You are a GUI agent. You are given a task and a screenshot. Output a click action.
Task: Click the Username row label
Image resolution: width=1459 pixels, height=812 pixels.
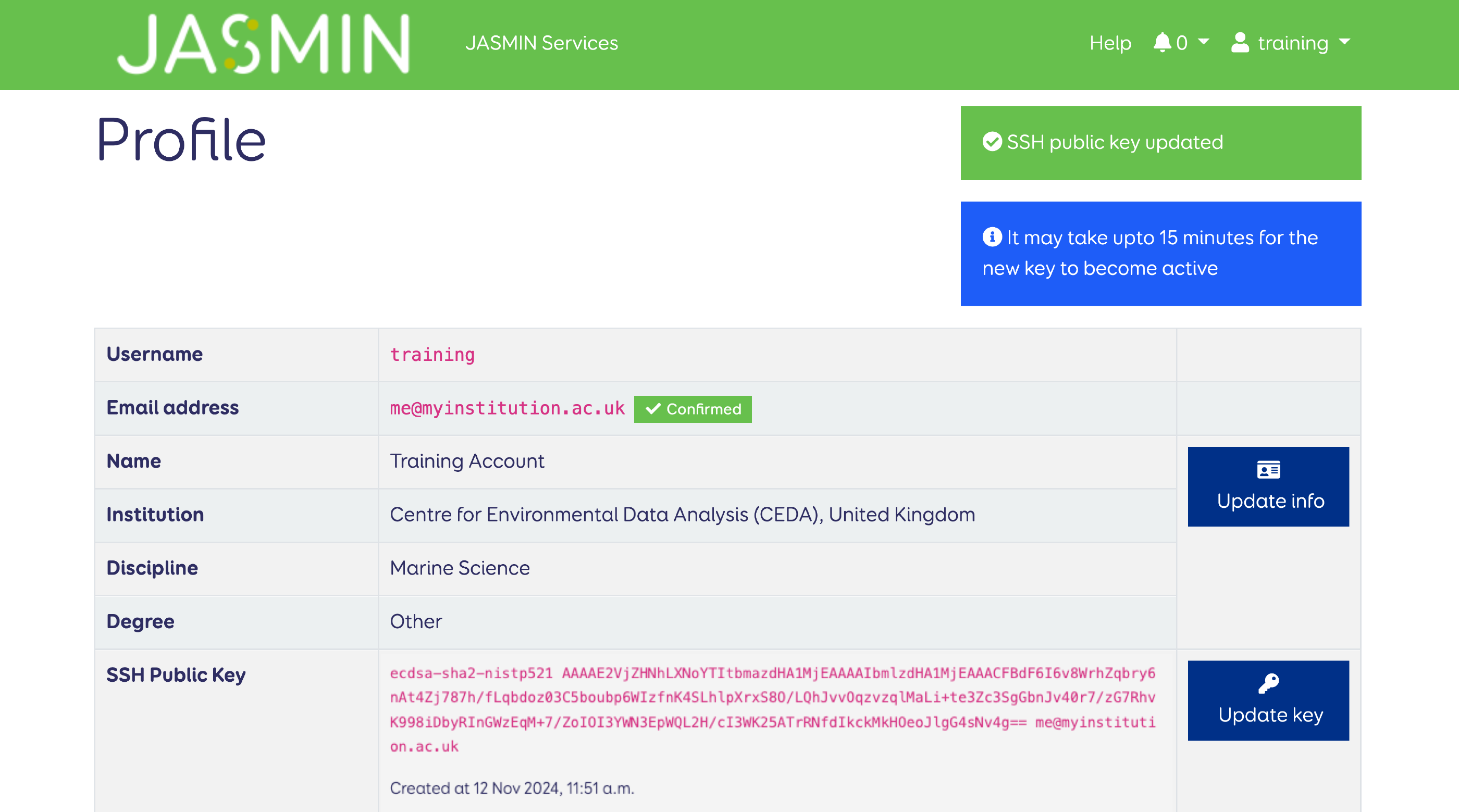(x=154, y=354)
